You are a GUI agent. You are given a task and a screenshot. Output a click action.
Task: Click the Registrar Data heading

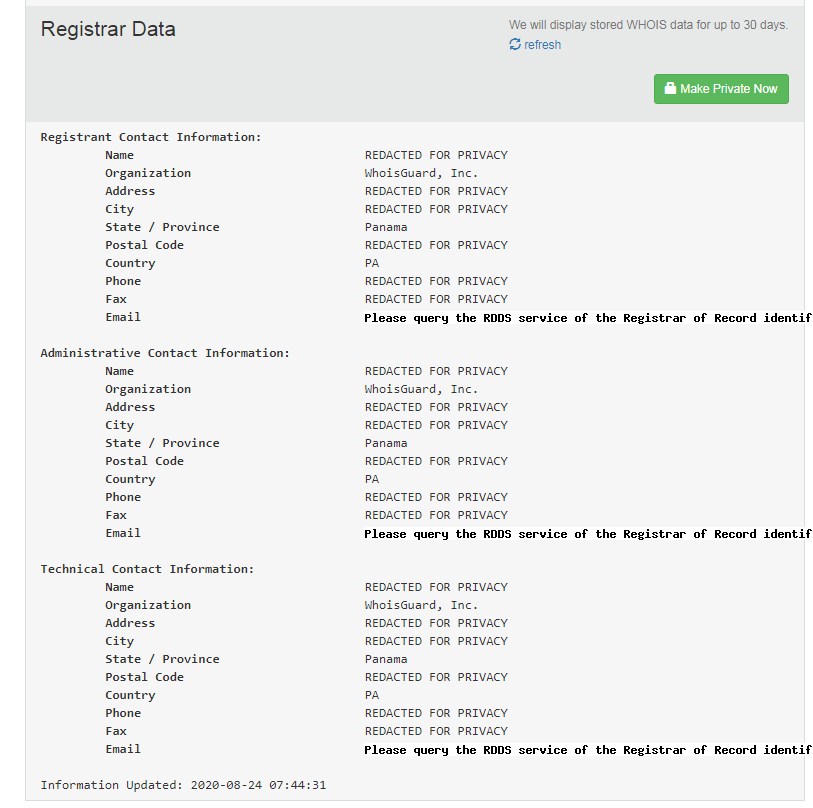(x=108, y=29)
